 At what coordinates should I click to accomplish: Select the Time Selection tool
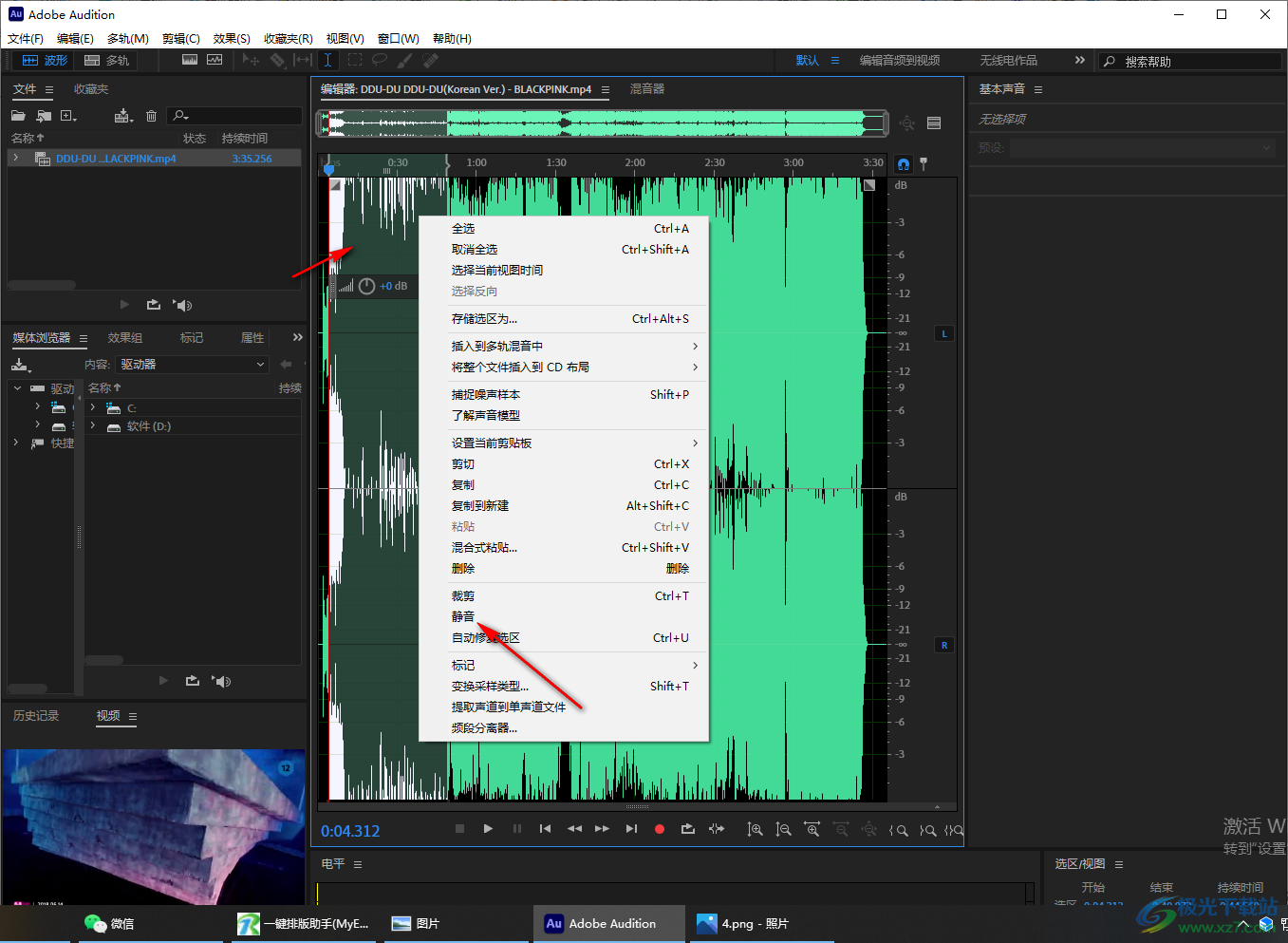327,60
